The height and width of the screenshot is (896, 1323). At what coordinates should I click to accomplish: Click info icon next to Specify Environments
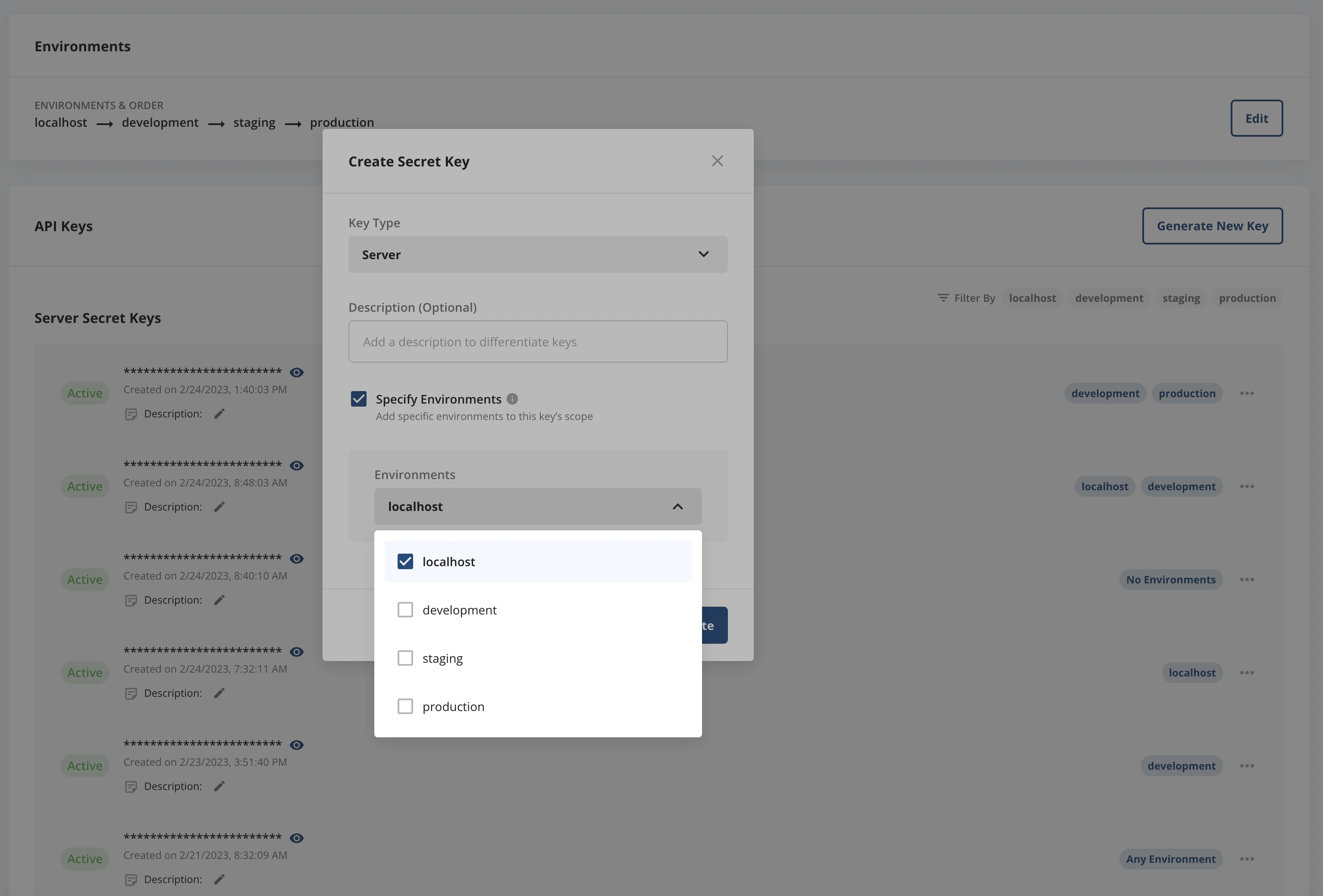pyautogui.click(x=512, y=399)
